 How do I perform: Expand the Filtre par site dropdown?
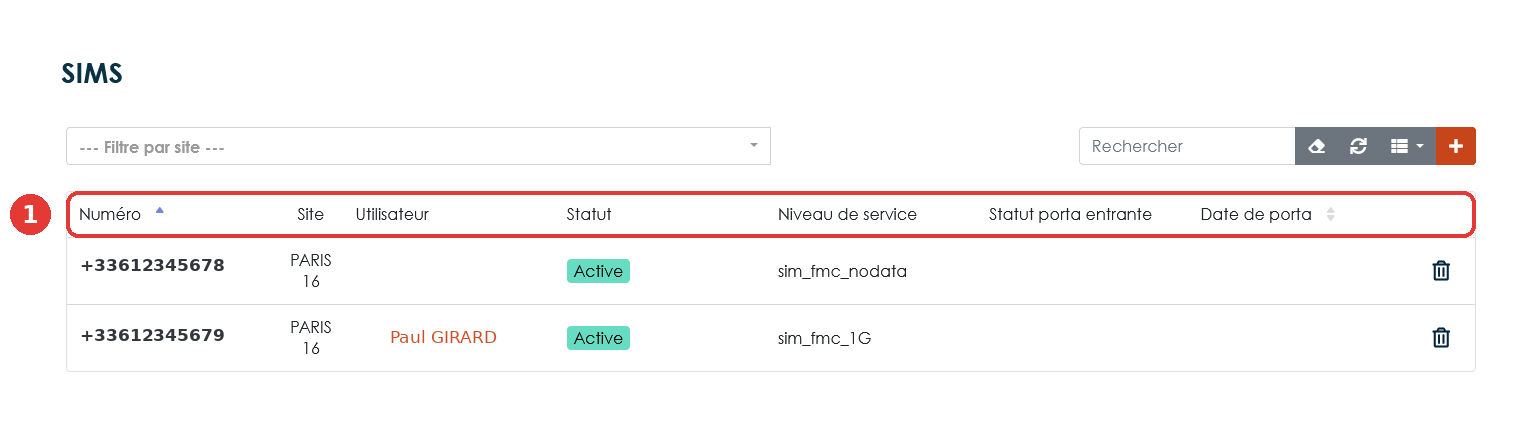[x=418, y=146]
